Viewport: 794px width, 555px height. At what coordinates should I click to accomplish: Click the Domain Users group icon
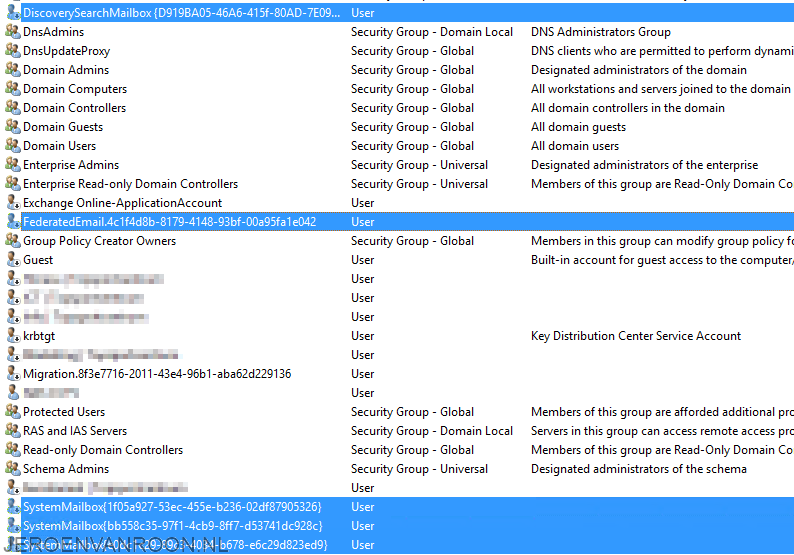(x=13, y=145)
